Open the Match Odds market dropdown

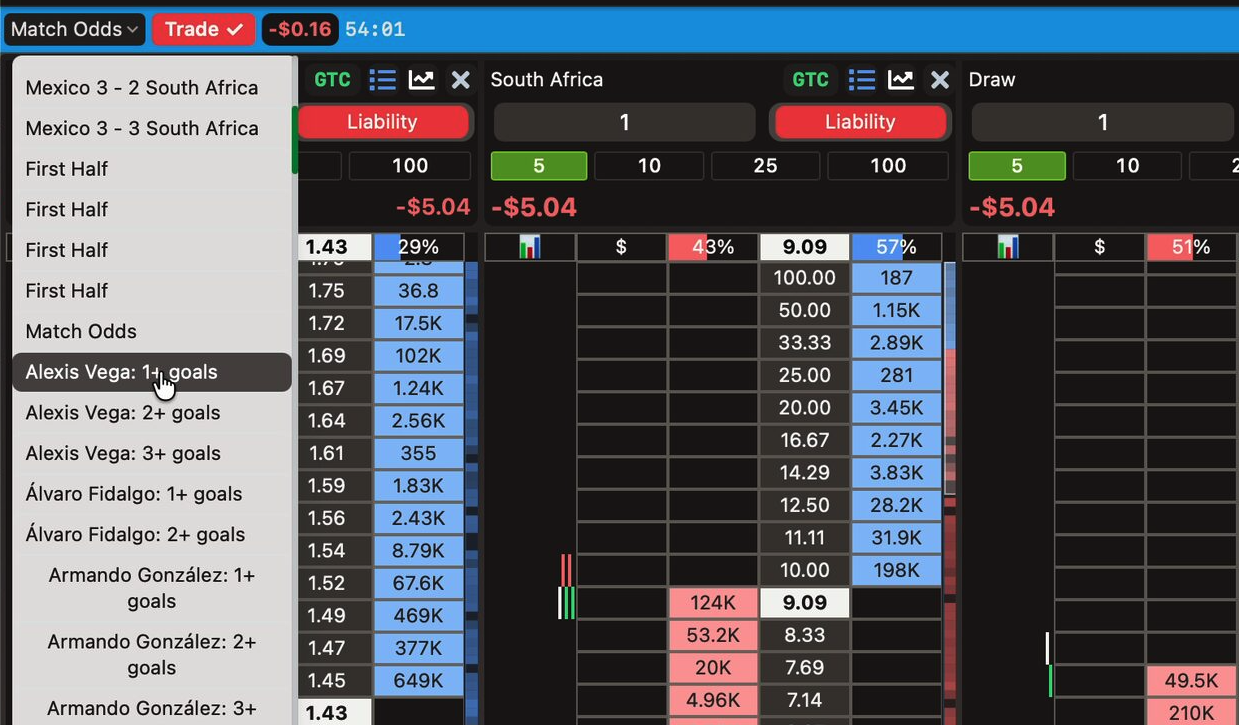click(x=74, y=29)
